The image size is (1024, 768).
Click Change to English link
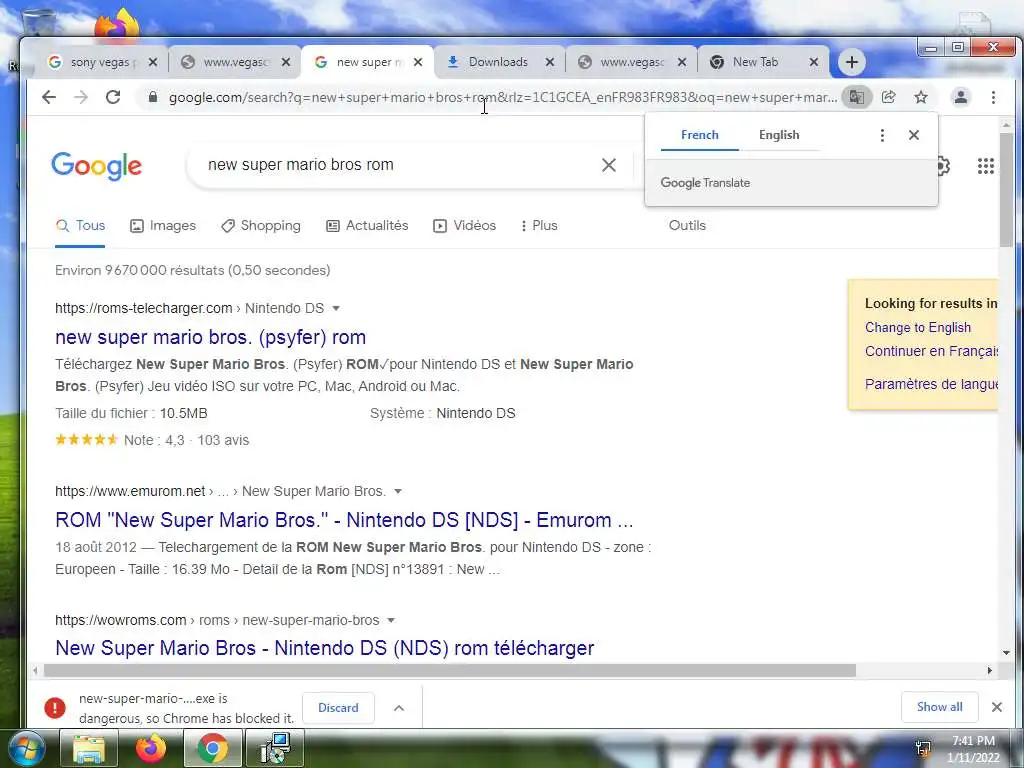(x=918, y=328)
